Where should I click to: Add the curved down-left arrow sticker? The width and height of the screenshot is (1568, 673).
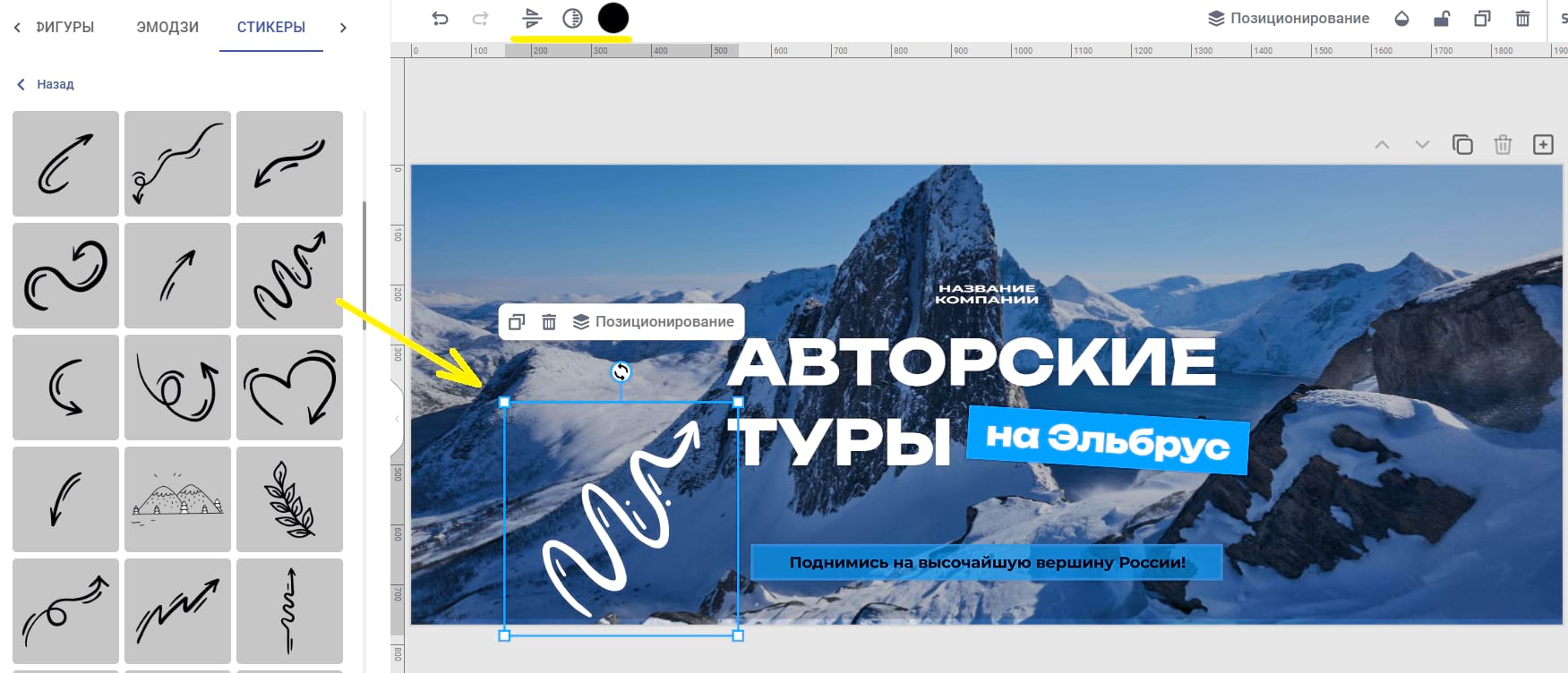tap(65, 499)
